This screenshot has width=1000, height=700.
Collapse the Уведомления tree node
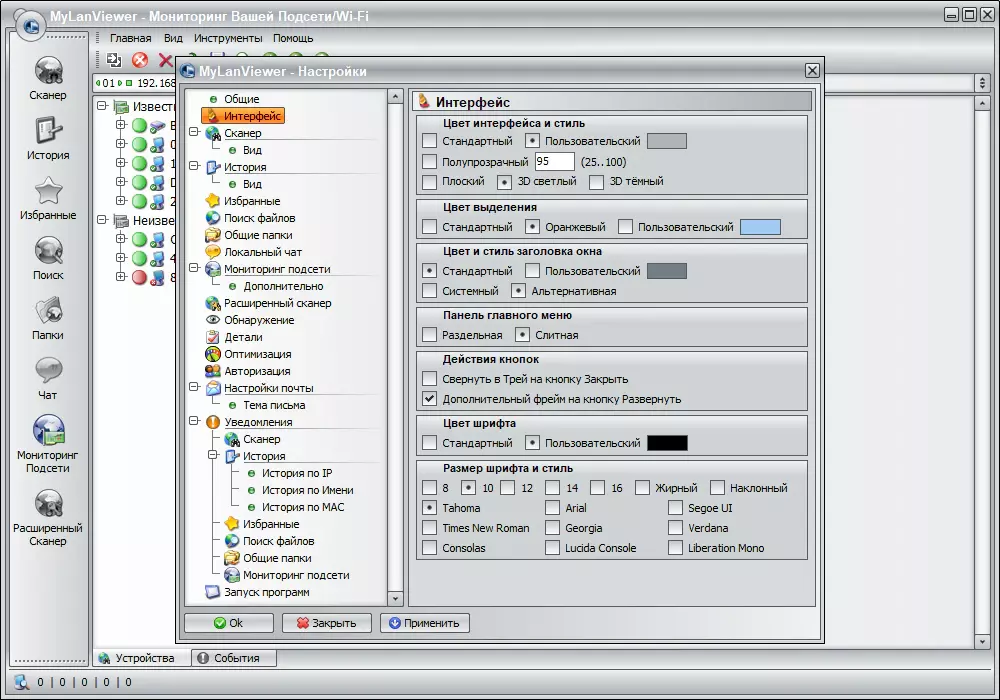[194, 422]
